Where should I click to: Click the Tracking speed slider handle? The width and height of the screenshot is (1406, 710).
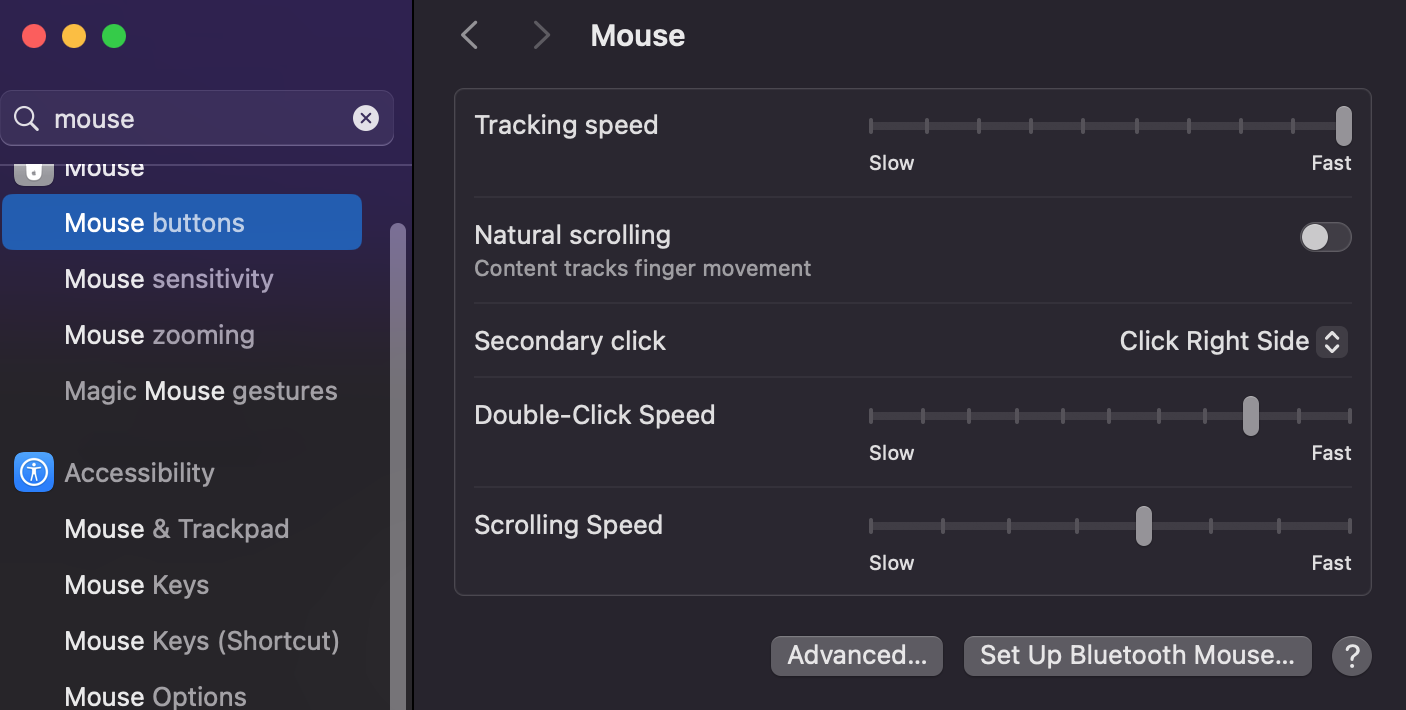[x=1344, y=126]
